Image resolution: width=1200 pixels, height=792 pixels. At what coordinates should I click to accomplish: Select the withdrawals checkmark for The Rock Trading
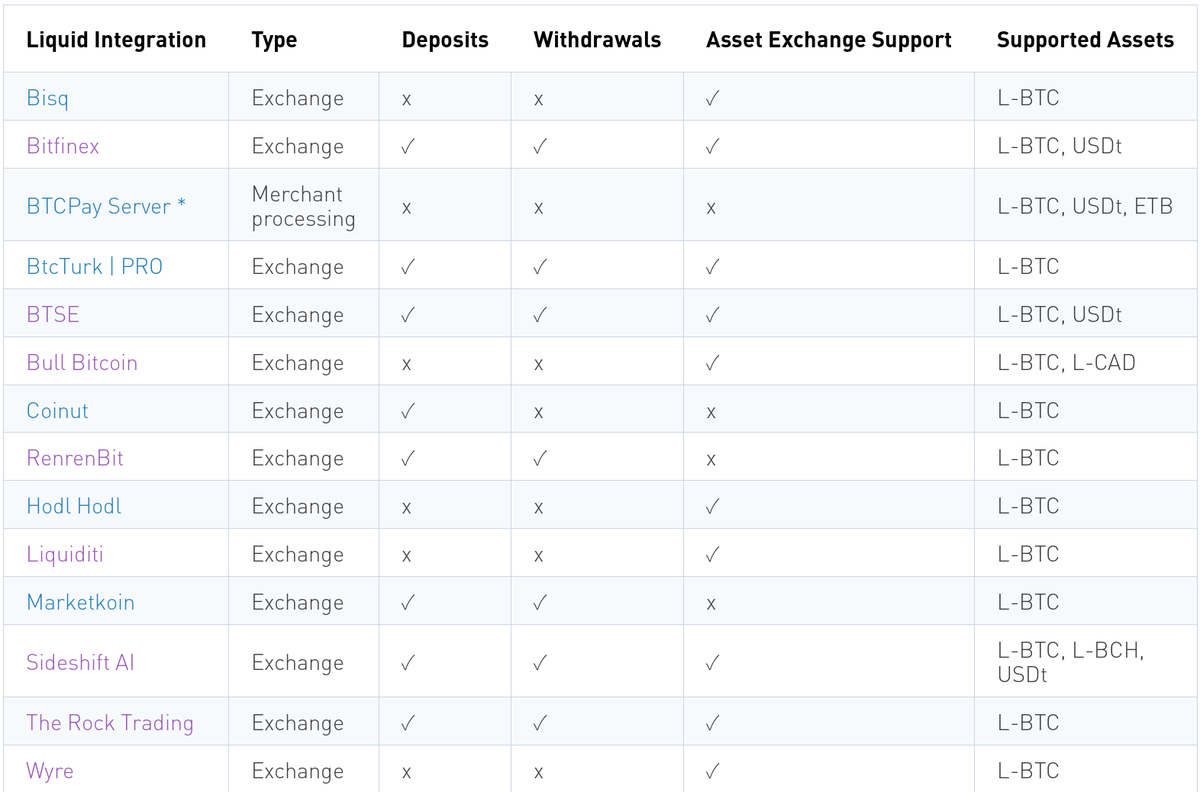pyautogui.click(x=539, y=723)
